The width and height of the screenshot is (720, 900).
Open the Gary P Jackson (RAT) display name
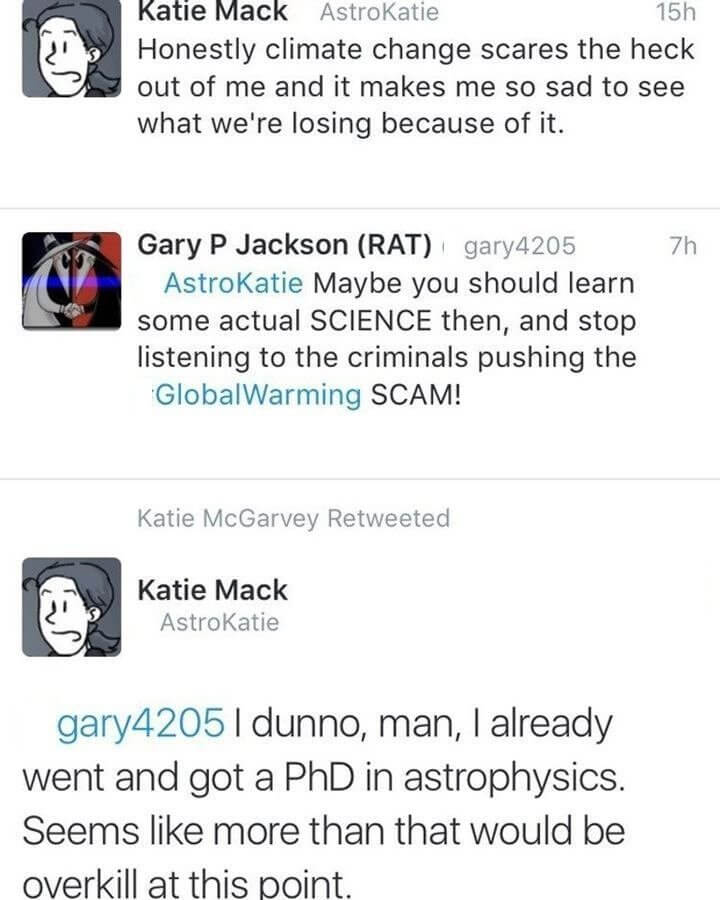click(x=285, y=245)
